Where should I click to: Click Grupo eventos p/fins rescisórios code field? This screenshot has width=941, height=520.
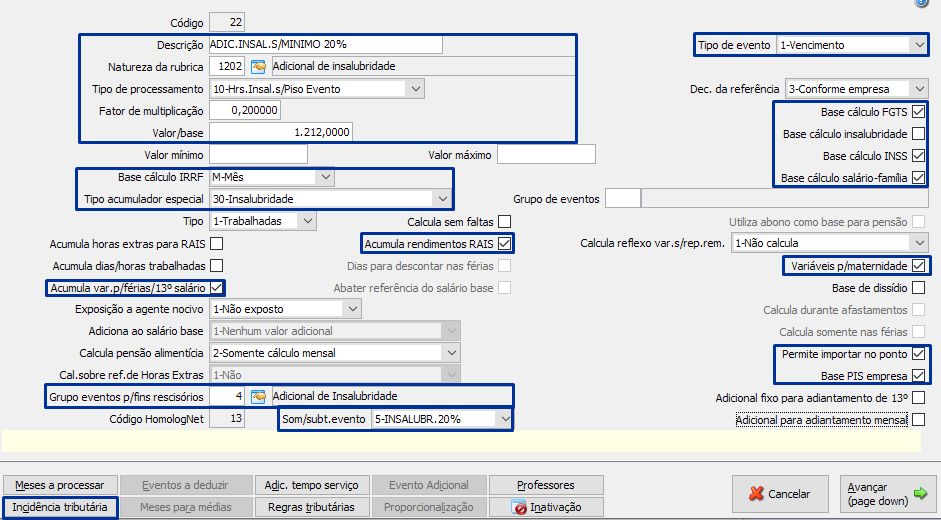[x=227, y=396]
